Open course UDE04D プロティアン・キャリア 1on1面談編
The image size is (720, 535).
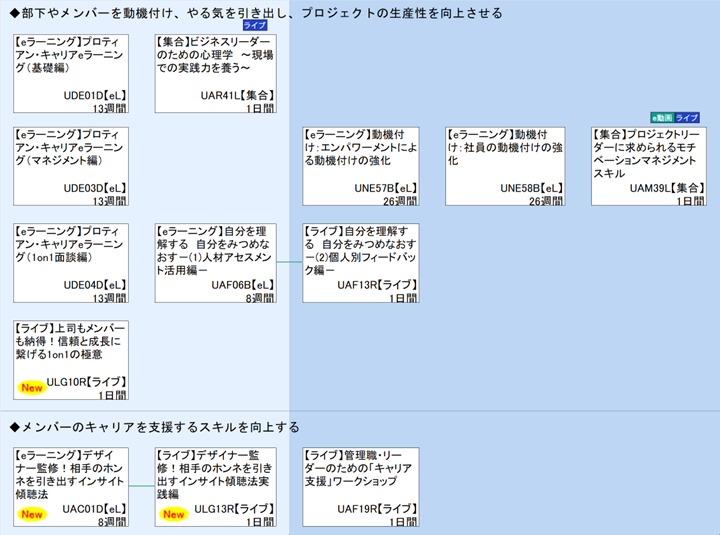[x=71, y=262]
